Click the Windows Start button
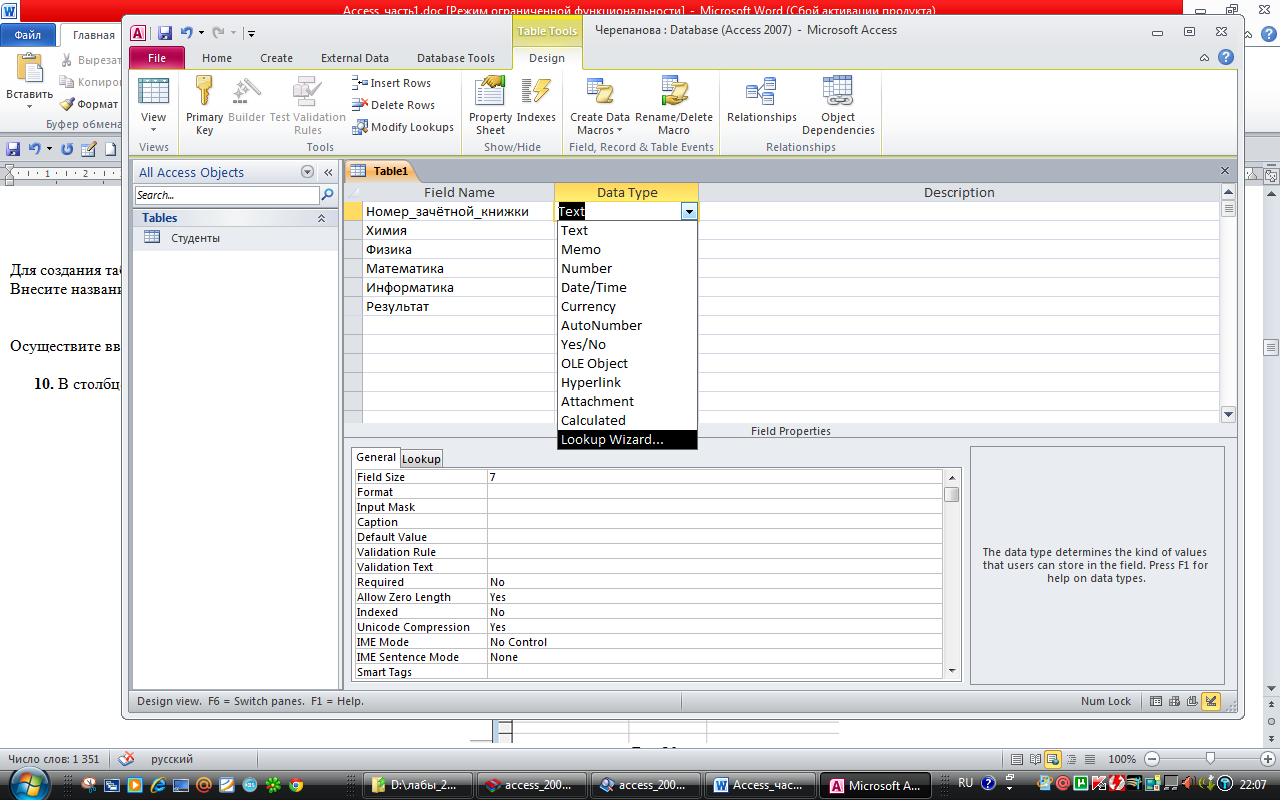1280x800 pixels. 32,784
